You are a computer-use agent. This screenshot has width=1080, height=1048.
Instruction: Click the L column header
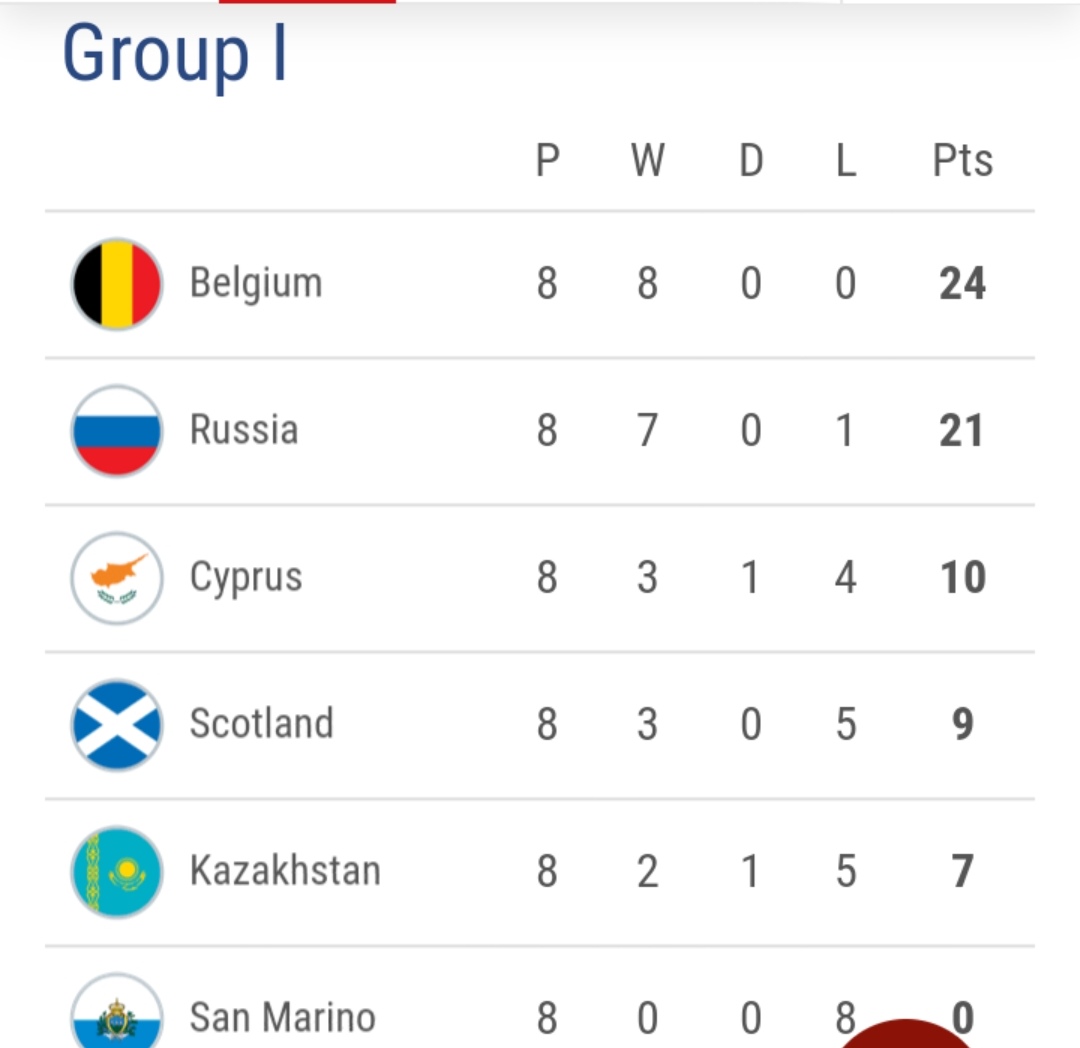point(846,161)
